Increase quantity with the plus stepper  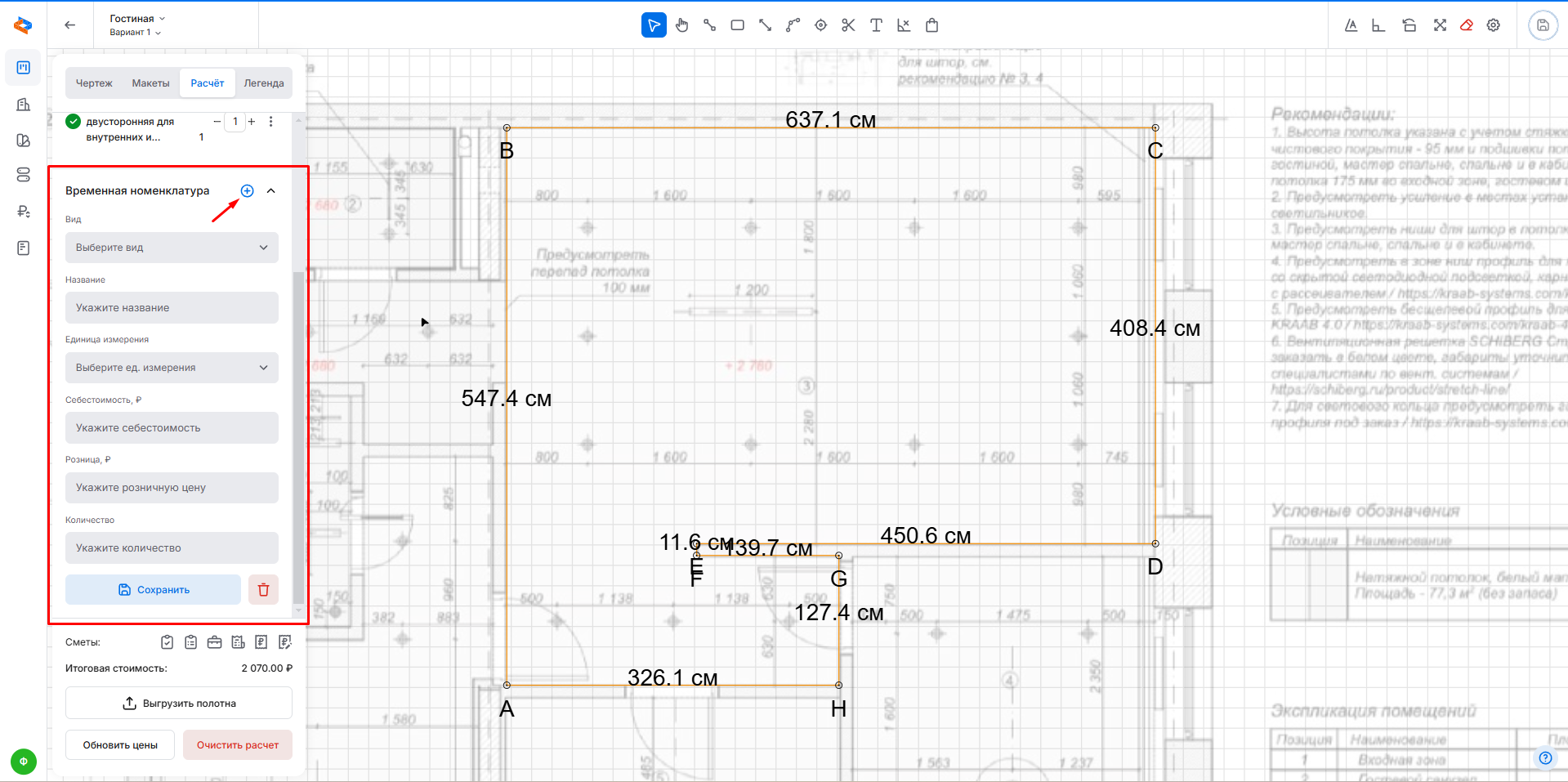pyautogui.click(x=252, y=122)
